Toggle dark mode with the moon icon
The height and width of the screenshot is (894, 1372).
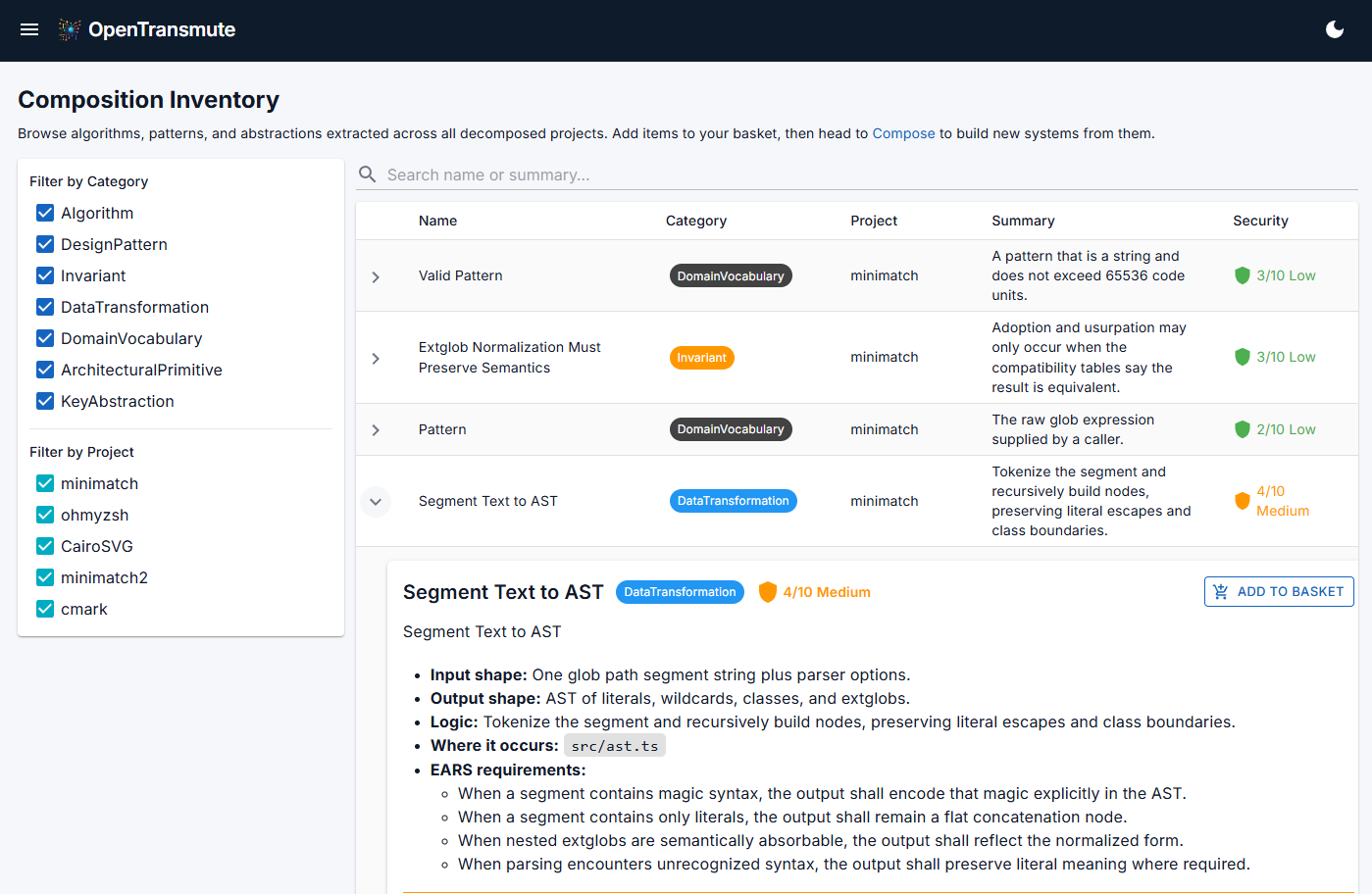[1335, 29]
